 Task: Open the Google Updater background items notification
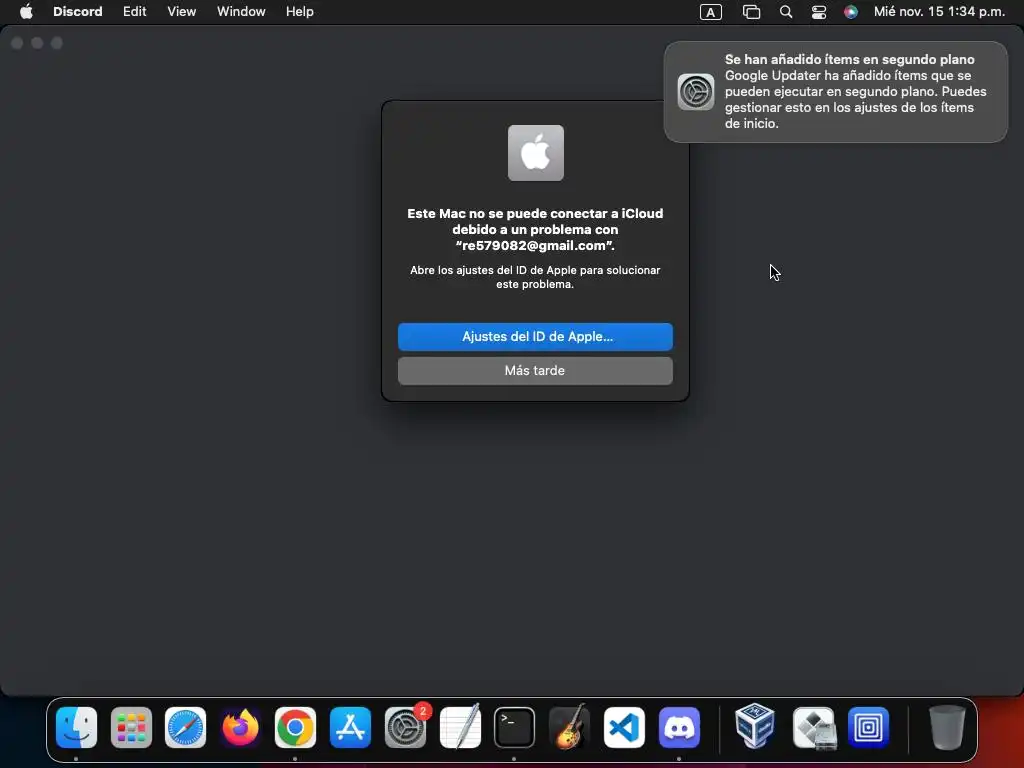coord(835,91)
